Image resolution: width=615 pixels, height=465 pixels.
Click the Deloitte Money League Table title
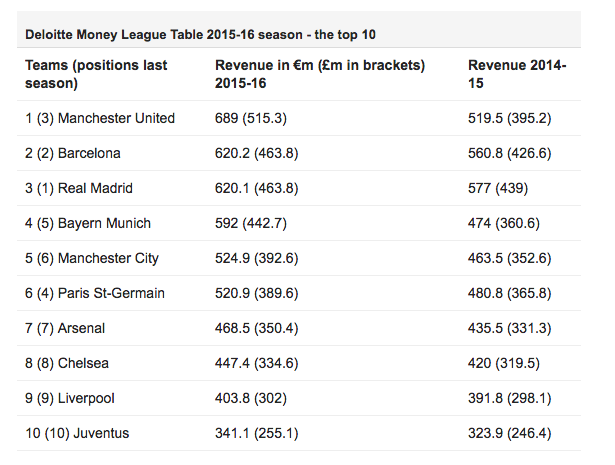point(200,35)
